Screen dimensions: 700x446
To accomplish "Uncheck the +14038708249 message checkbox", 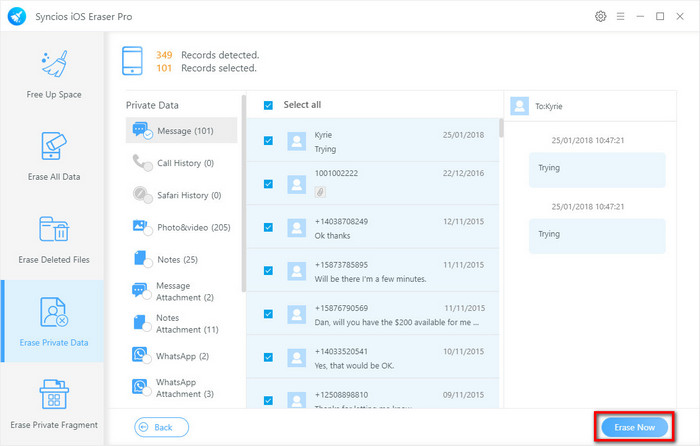I will point(268,227).
